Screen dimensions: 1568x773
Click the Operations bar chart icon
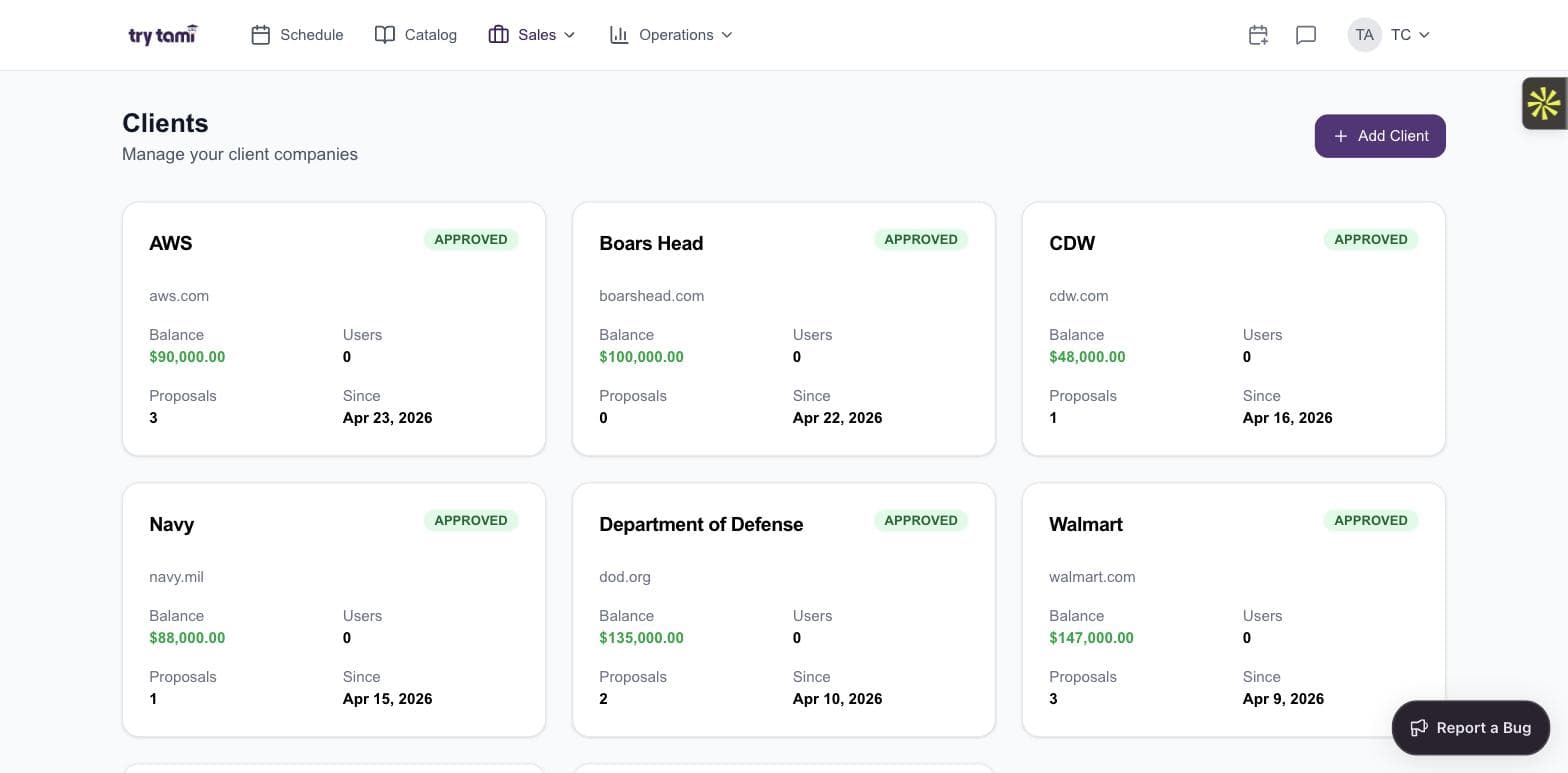(x=619, y=35)
